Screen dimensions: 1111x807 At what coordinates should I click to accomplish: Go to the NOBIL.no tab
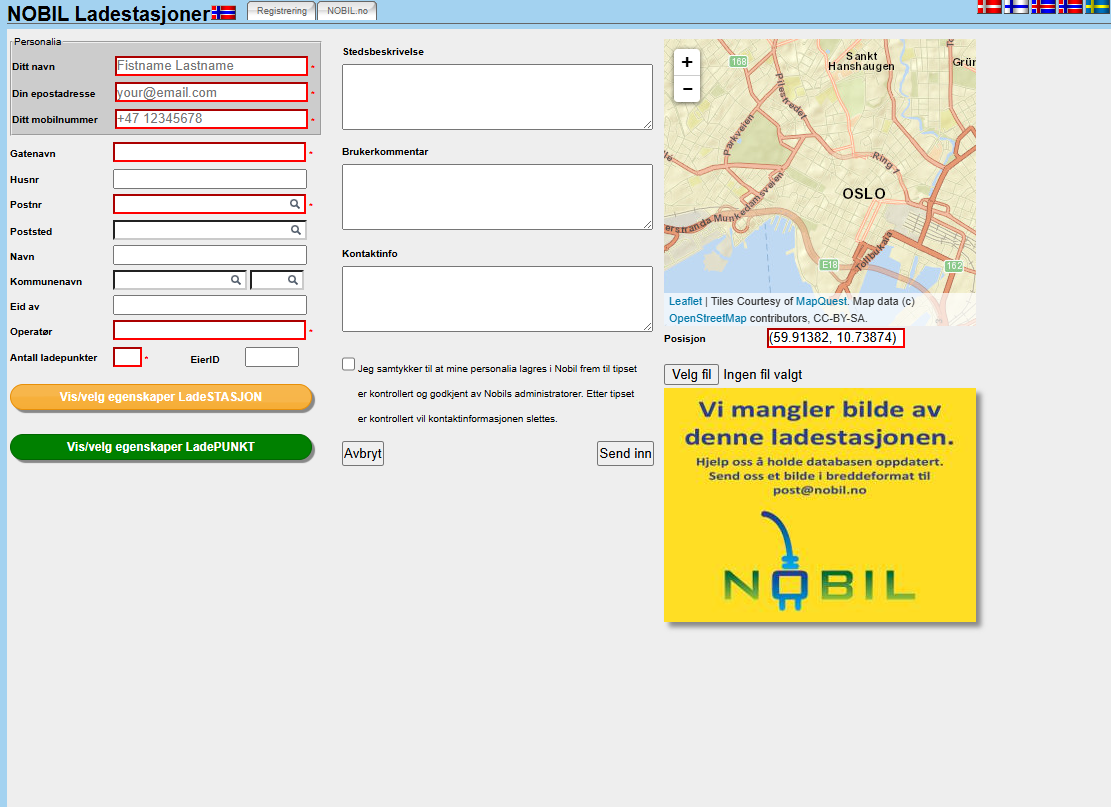347,11
